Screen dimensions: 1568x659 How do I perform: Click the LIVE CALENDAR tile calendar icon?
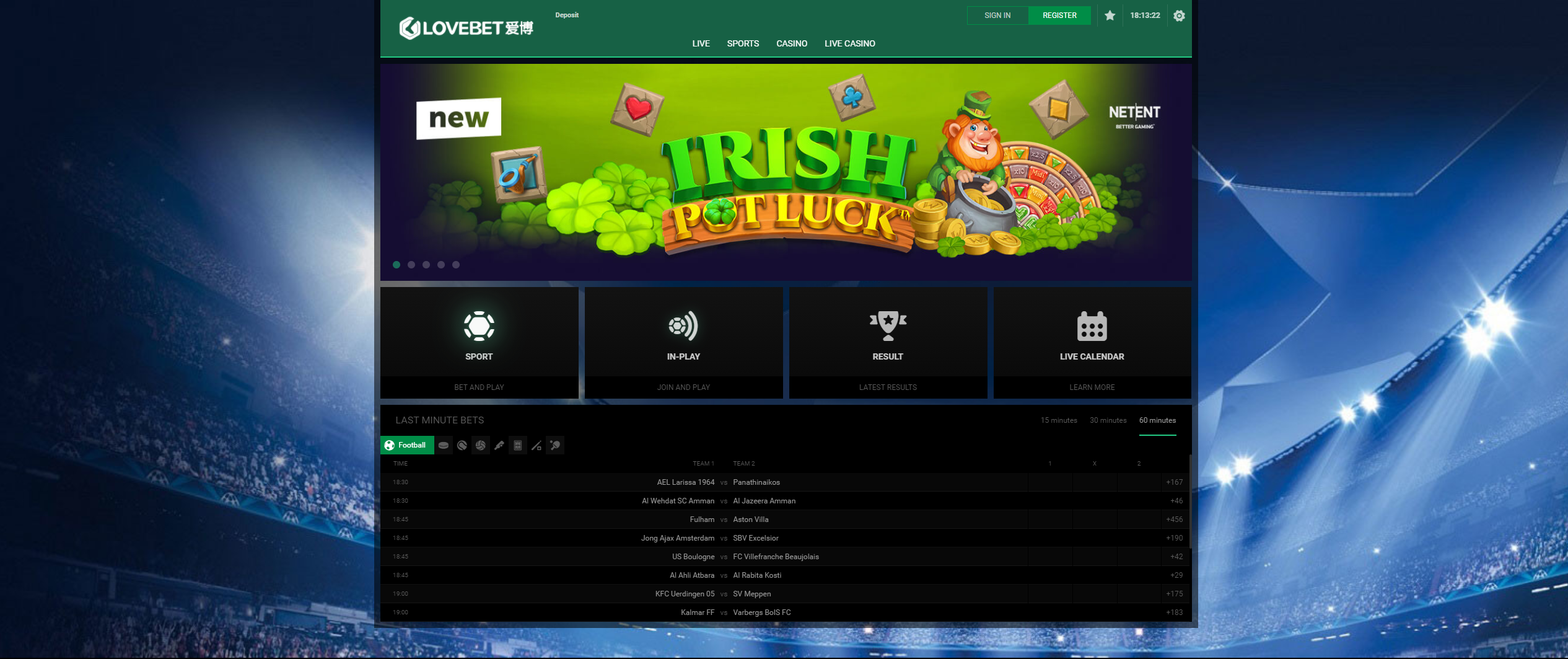pyautogui.click(x=1092, y=326)
